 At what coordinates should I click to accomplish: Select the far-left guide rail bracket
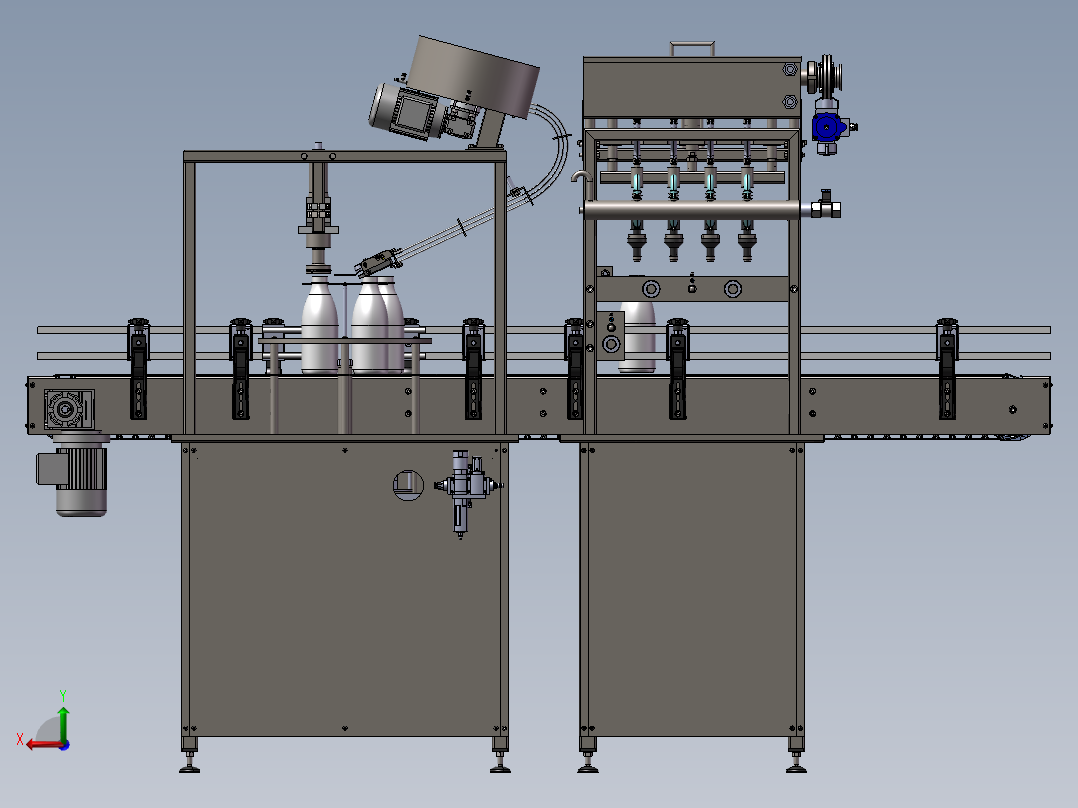coord(138,369)
